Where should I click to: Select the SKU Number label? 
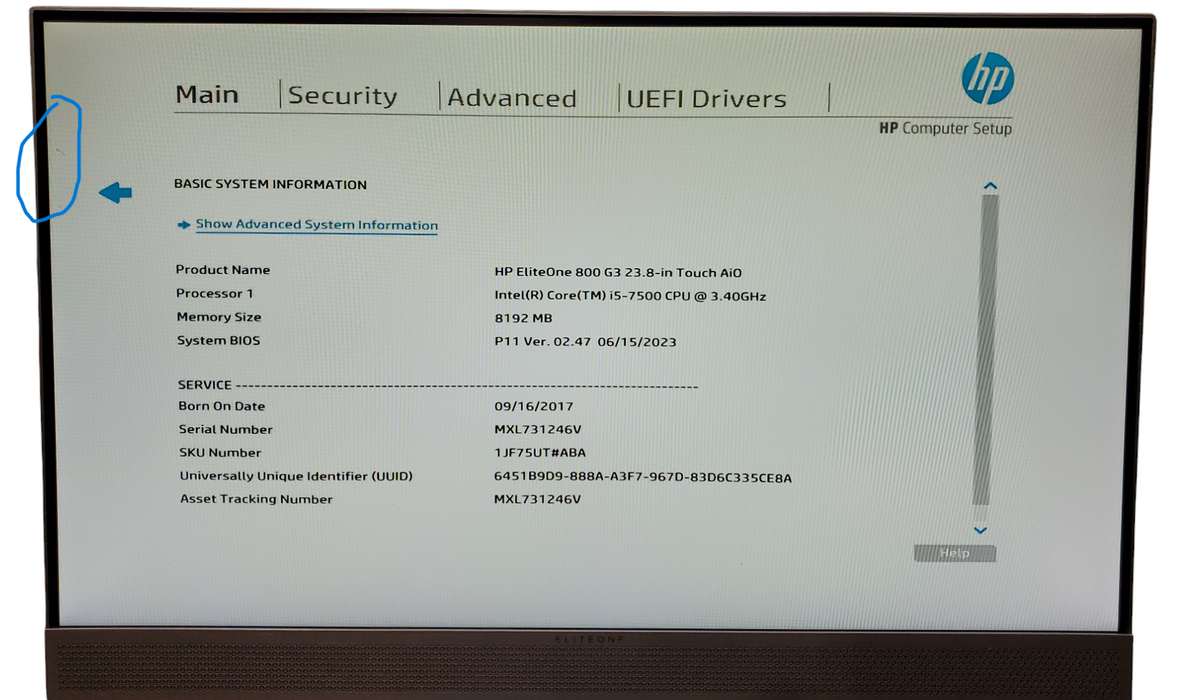220,453
